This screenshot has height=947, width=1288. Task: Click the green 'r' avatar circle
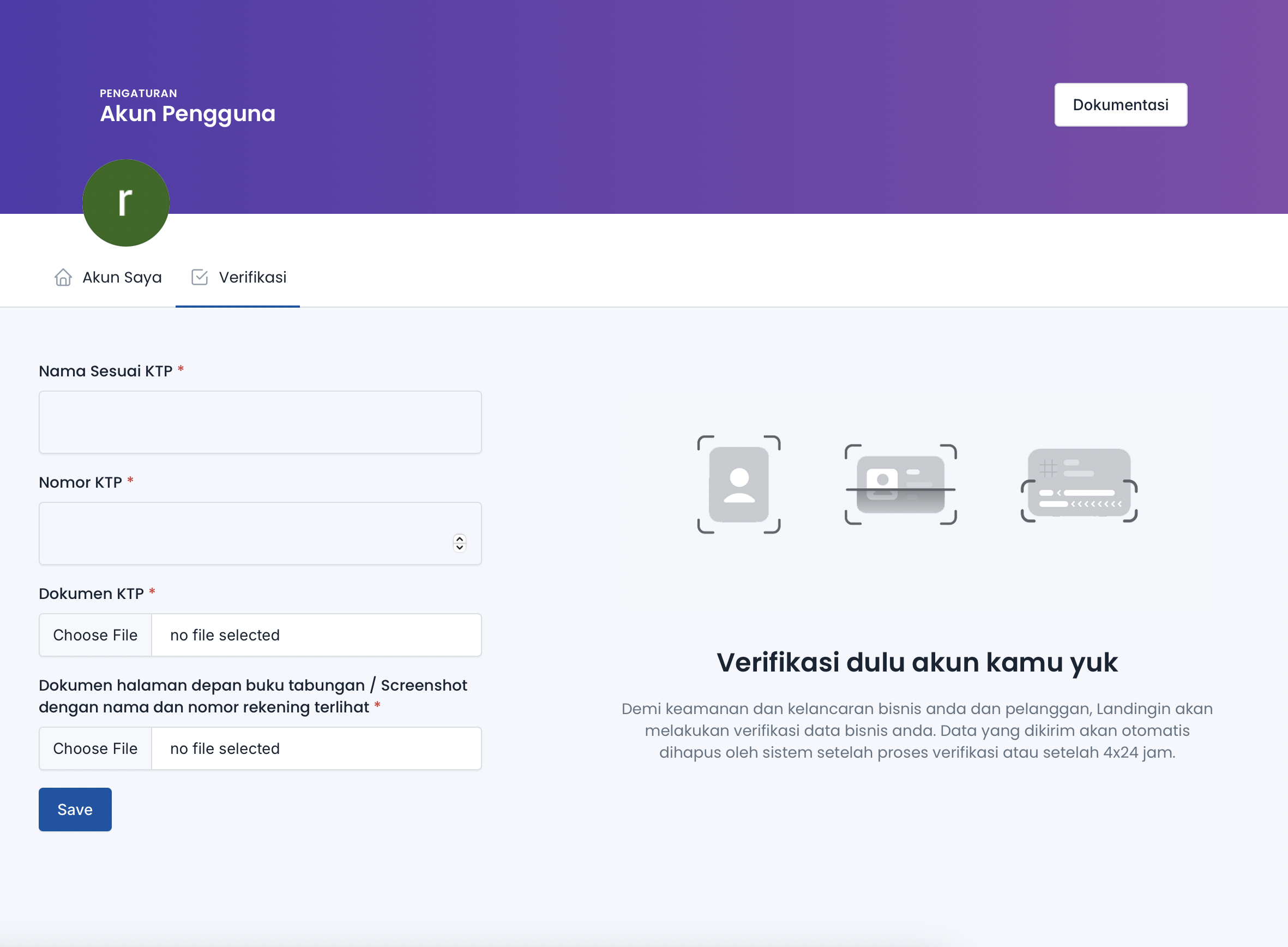click(x=125, y=203)
